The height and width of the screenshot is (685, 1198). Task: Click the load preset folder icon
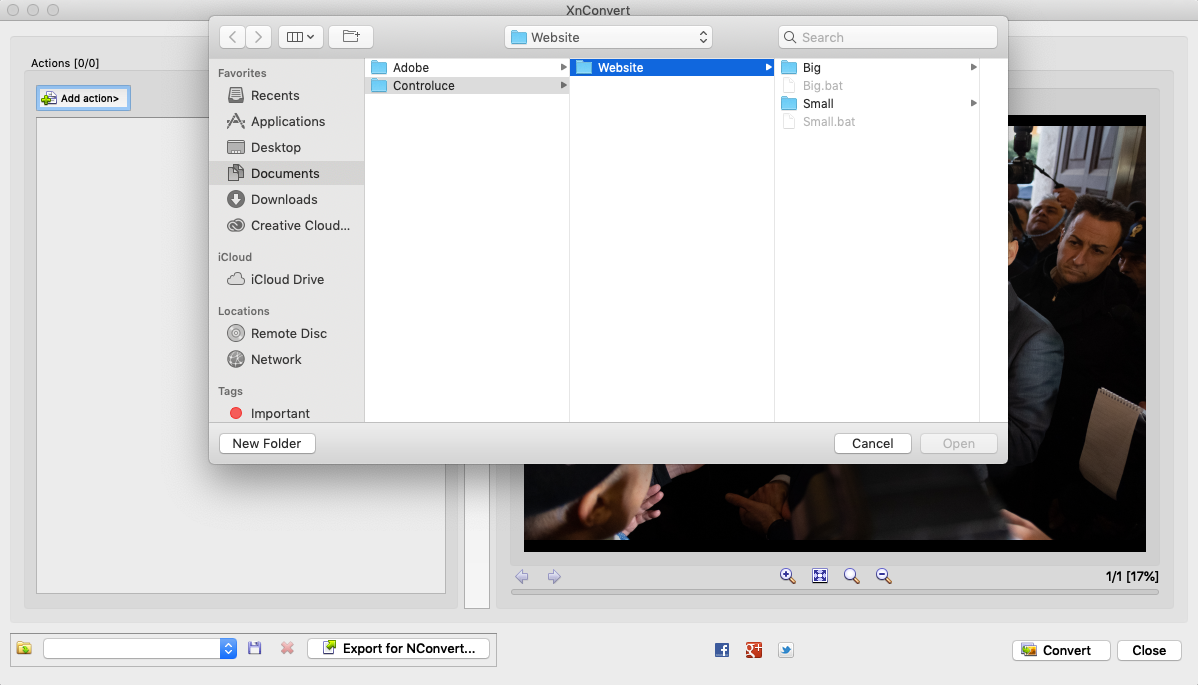pos(24,648)
